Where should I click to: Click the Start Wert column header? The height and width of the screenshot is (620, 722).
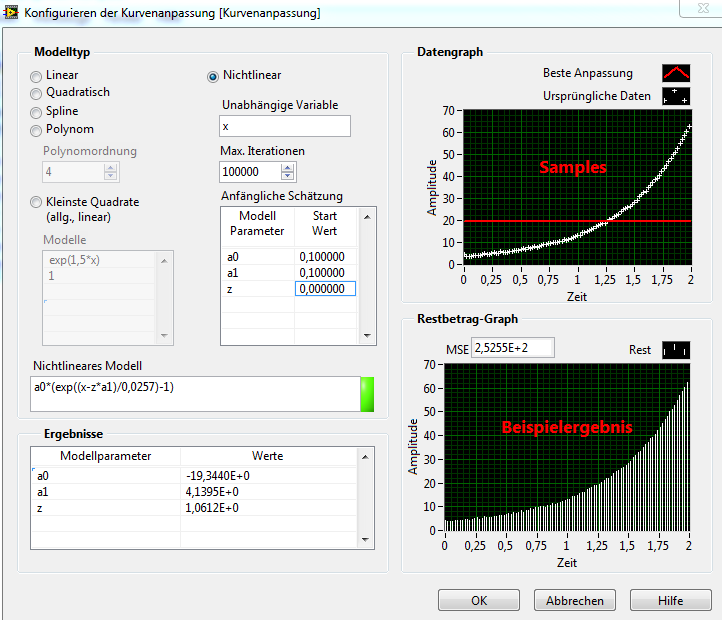[x=325, y=223]
